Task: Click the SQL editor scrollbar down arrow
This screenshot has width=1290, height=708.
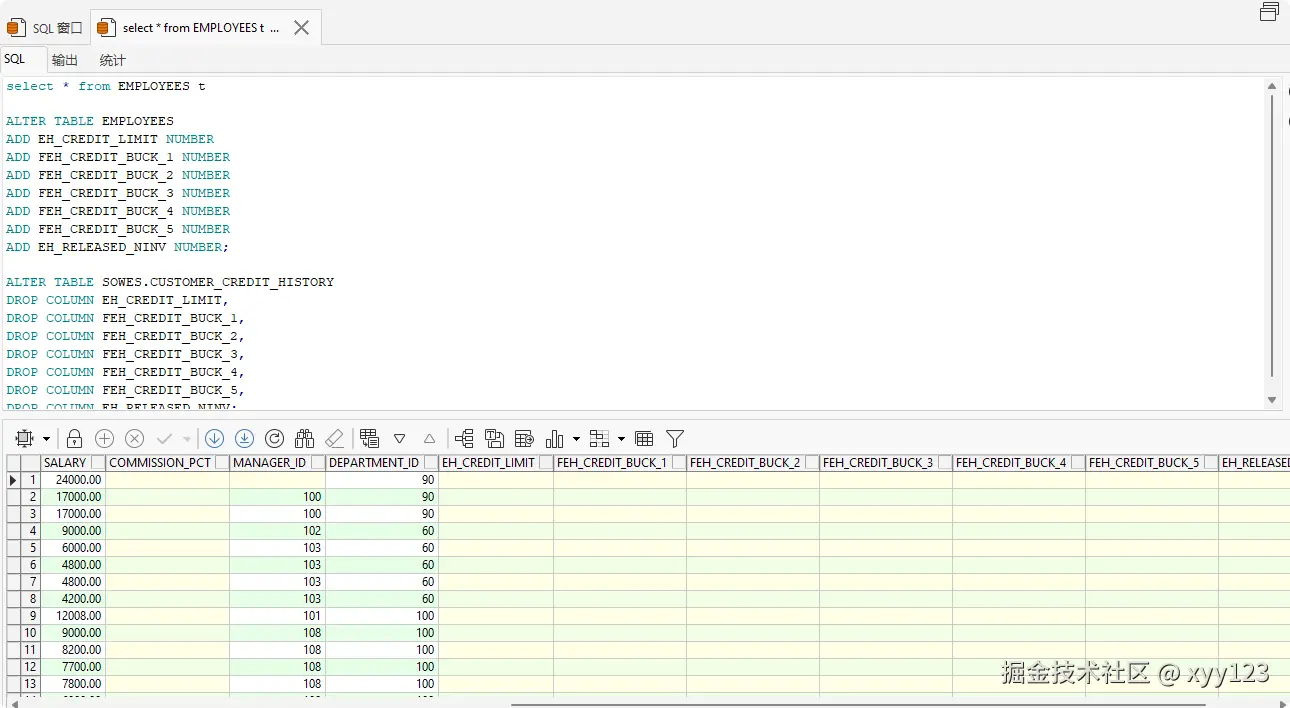Action: [x=1272, y=400]
